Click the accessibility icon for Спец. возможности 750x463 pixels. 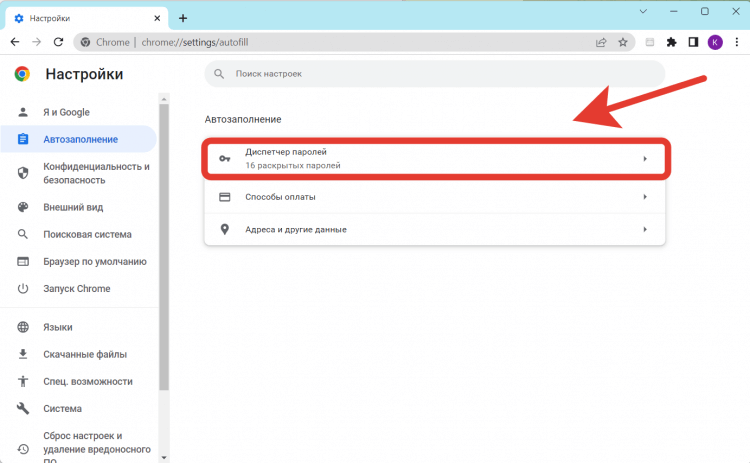click(22, 382)
